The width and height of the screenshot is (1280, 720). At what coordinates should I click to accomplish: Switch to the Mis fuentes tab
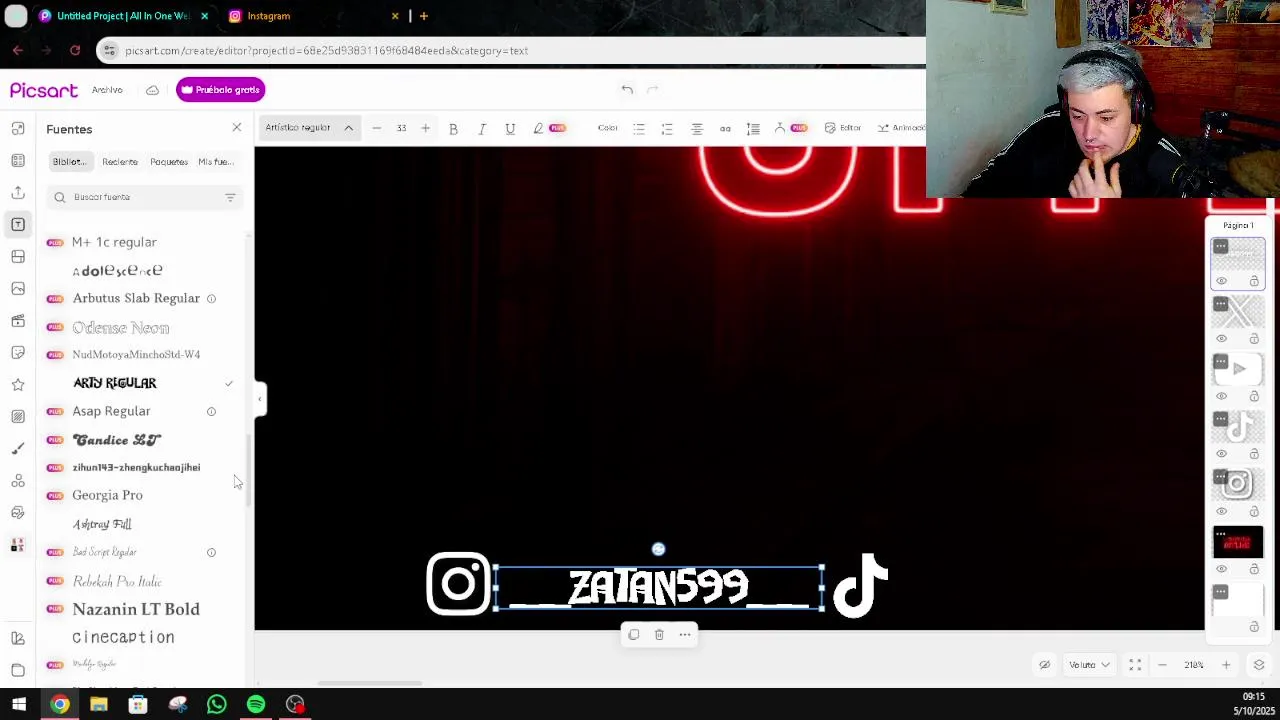[x=216, y=162]
